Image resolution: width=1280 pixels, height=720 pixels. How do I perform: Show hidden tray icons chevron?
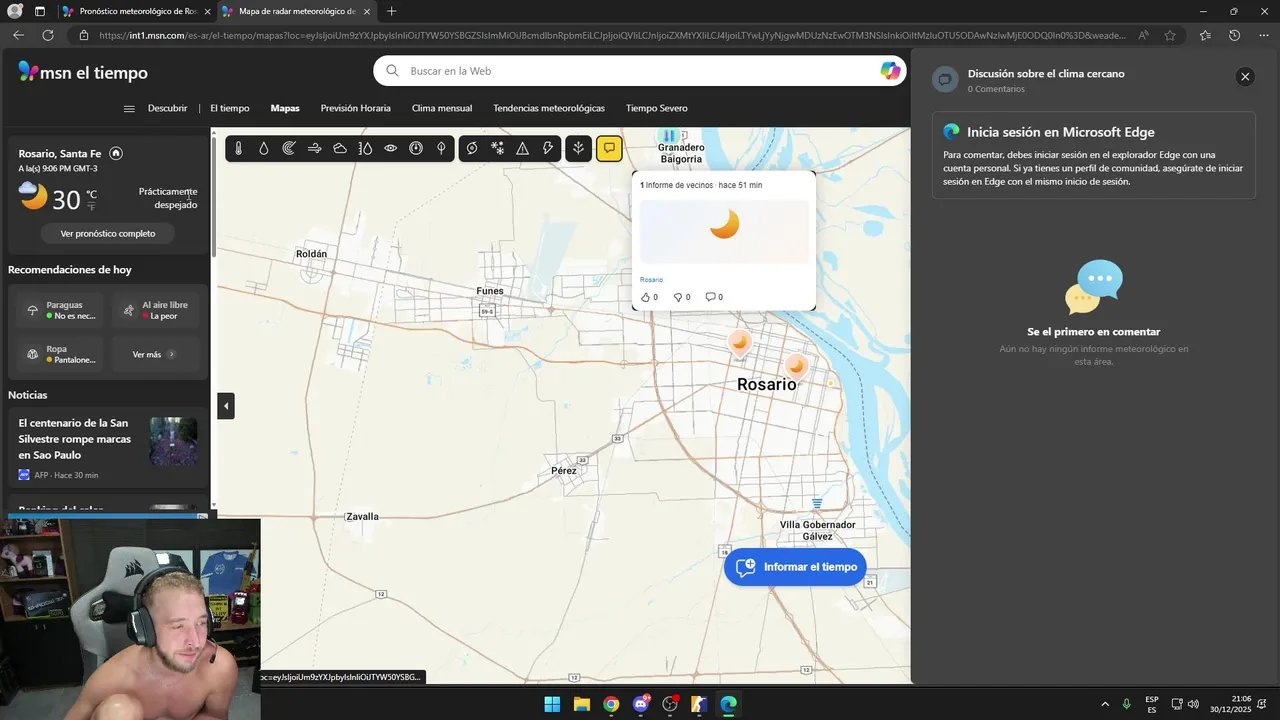click(1105, 704)
